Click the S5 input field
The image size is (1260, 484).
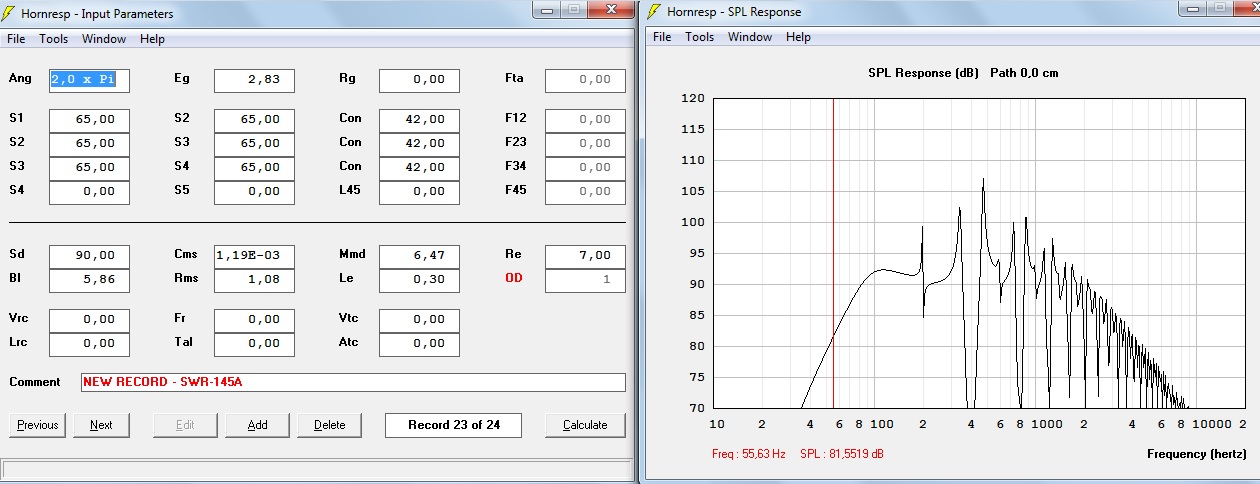254,191
